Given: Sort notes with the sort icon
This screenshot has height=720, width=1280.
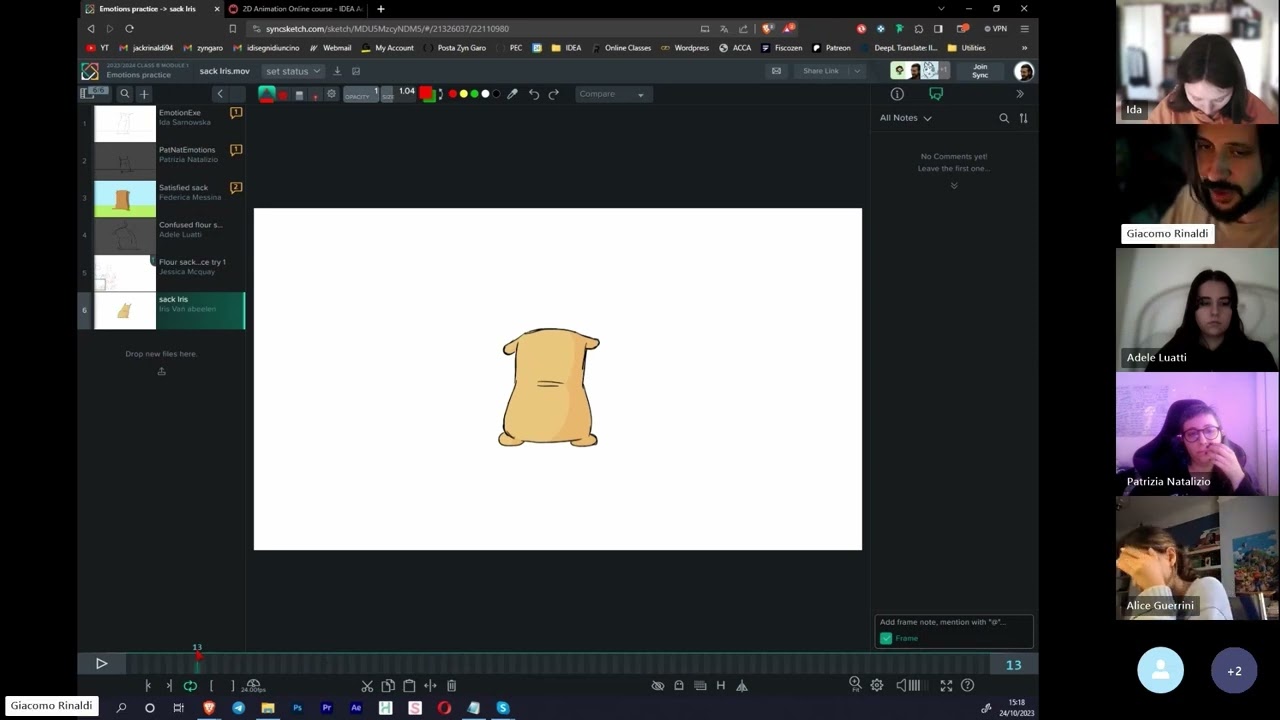Looking at the screenshot, I should (x=1023, y=118).
